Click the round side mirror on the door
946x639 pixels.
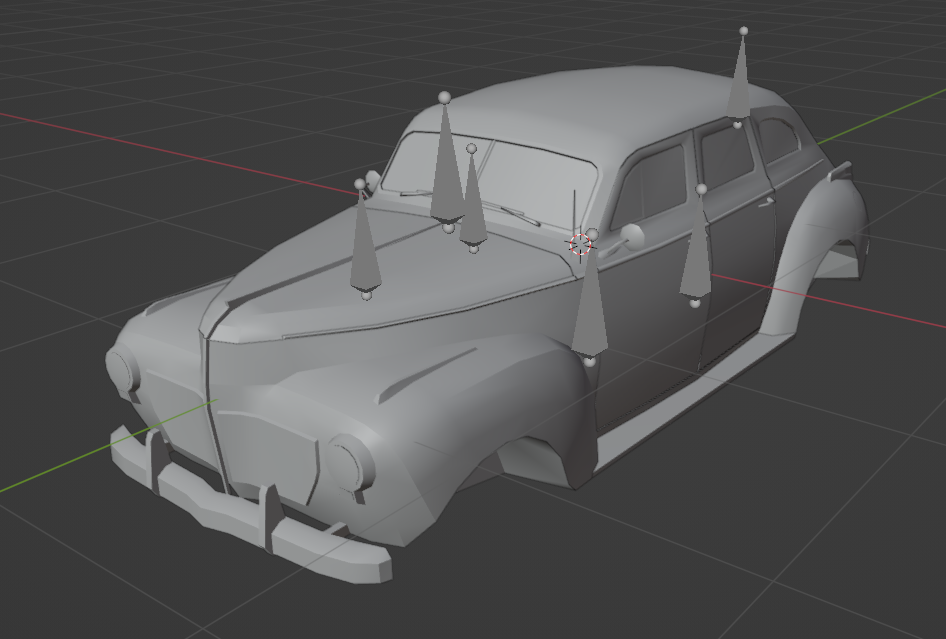631,237
